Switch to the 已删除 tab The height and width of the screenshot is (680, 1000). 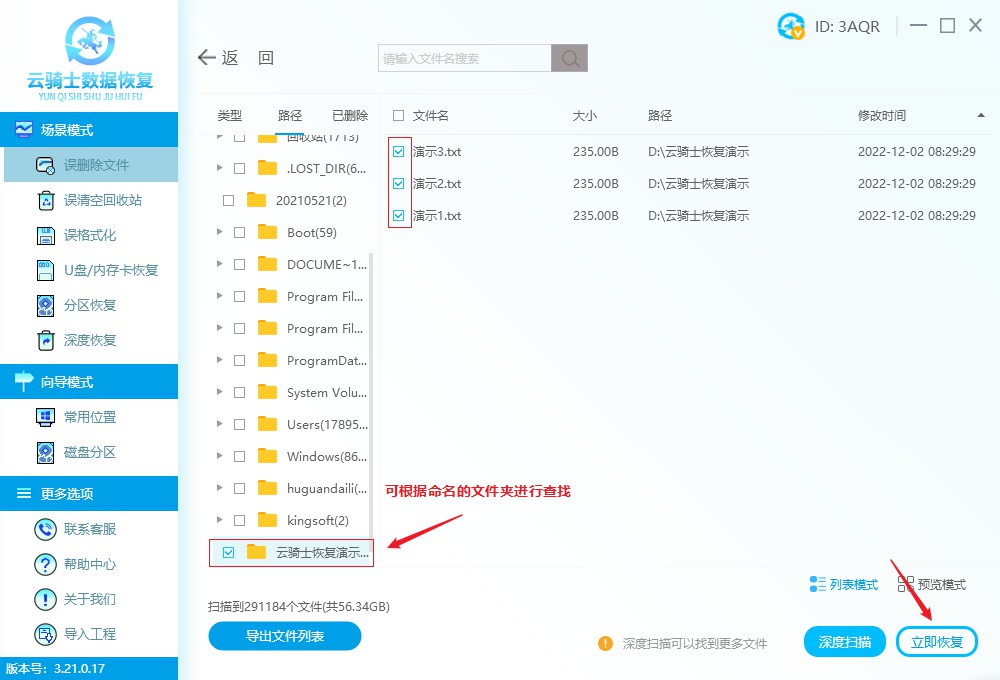point(349,116)
